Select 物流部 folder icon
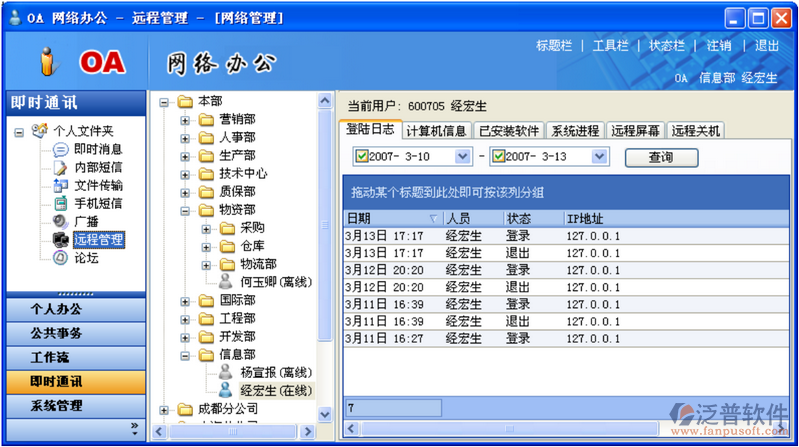799x447 pixels. coord(227,264)
